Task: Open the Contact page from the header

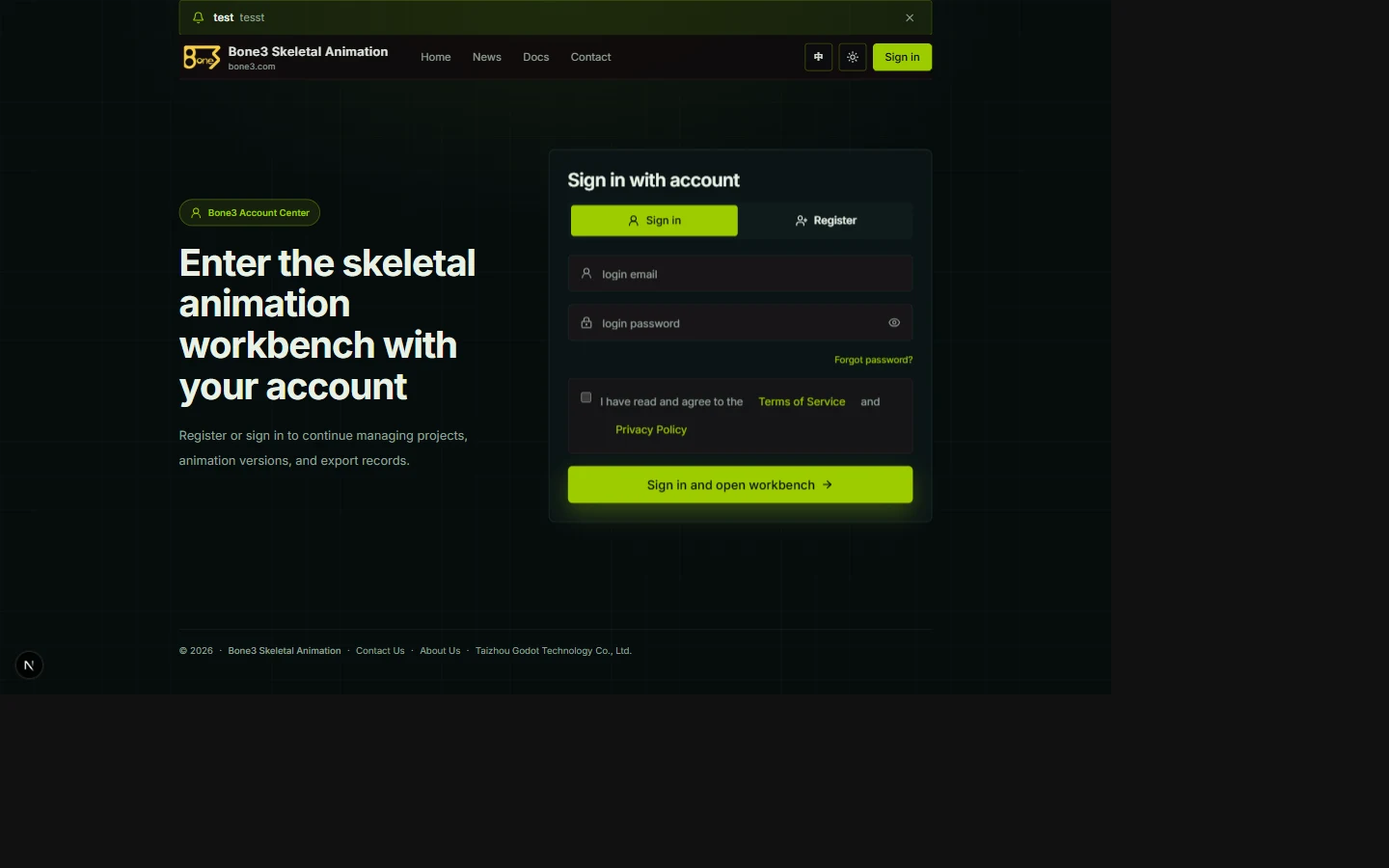Action: point(591,57)
